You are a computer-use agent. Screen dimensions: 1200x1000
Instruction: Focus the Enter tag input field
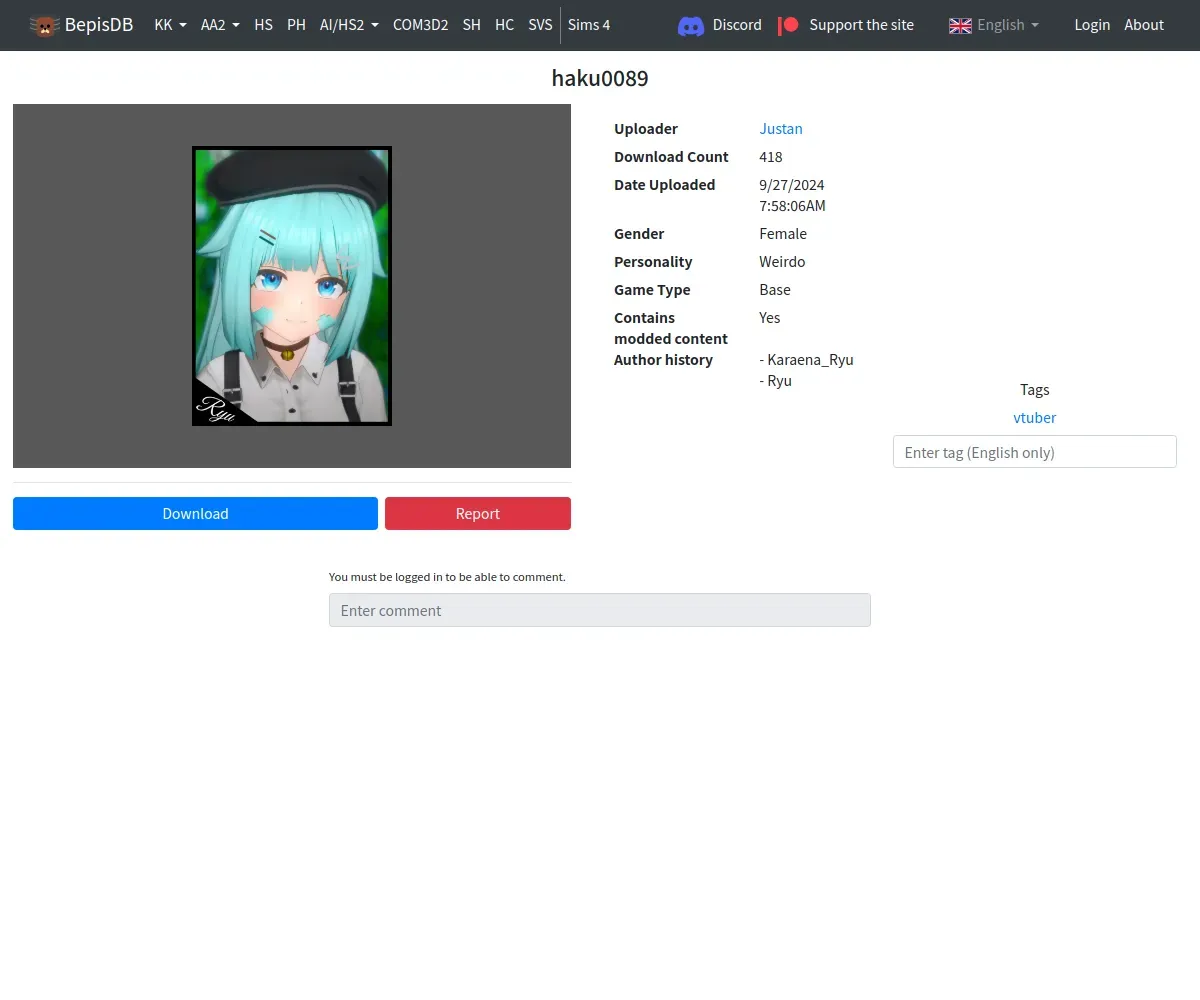tap(1034, 452)
